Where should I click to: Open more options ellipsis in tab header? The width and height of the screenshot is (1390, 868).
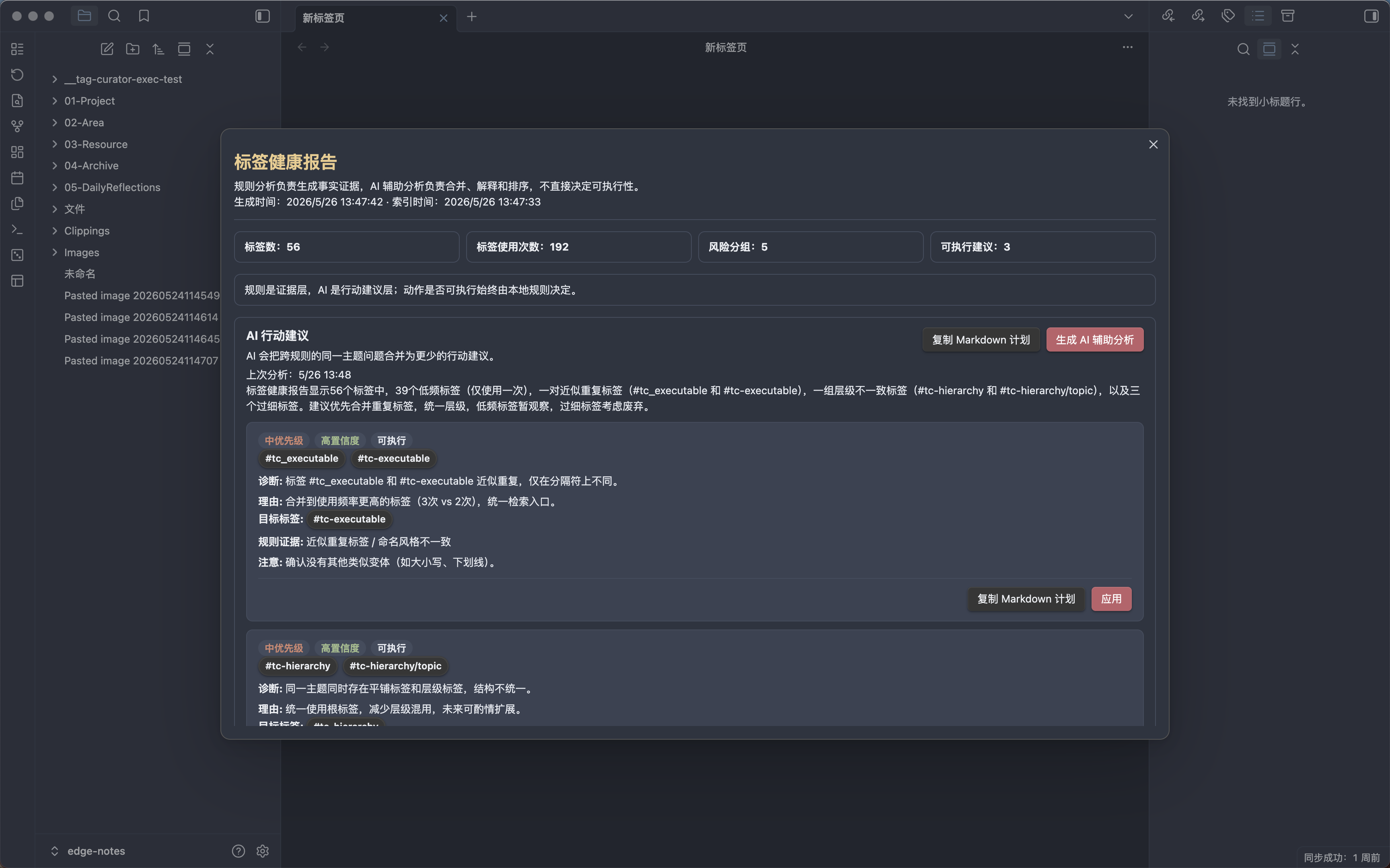click(x=1128, y=47)
